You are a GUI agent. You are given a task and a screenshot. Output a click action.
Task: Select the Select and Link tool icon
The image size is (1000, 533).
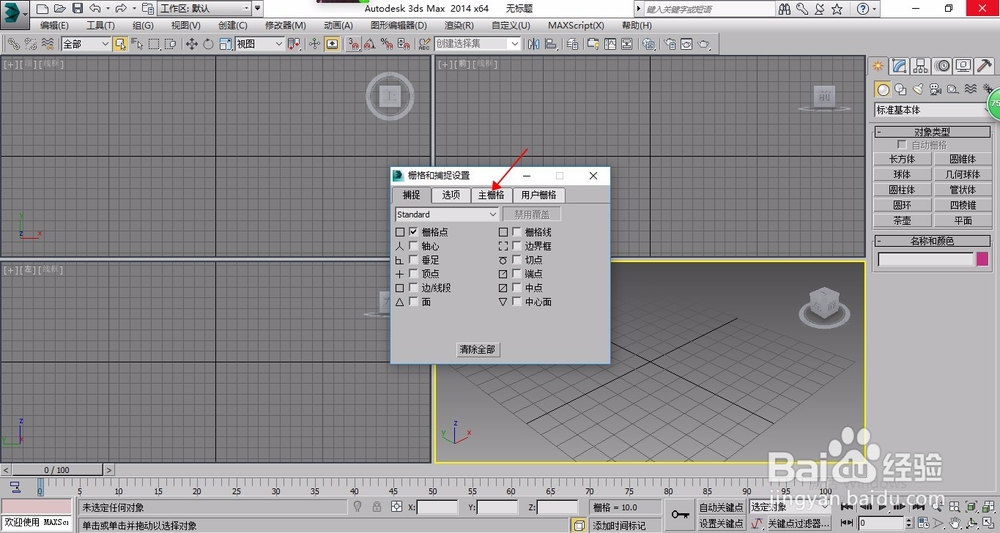pos(13,44)
